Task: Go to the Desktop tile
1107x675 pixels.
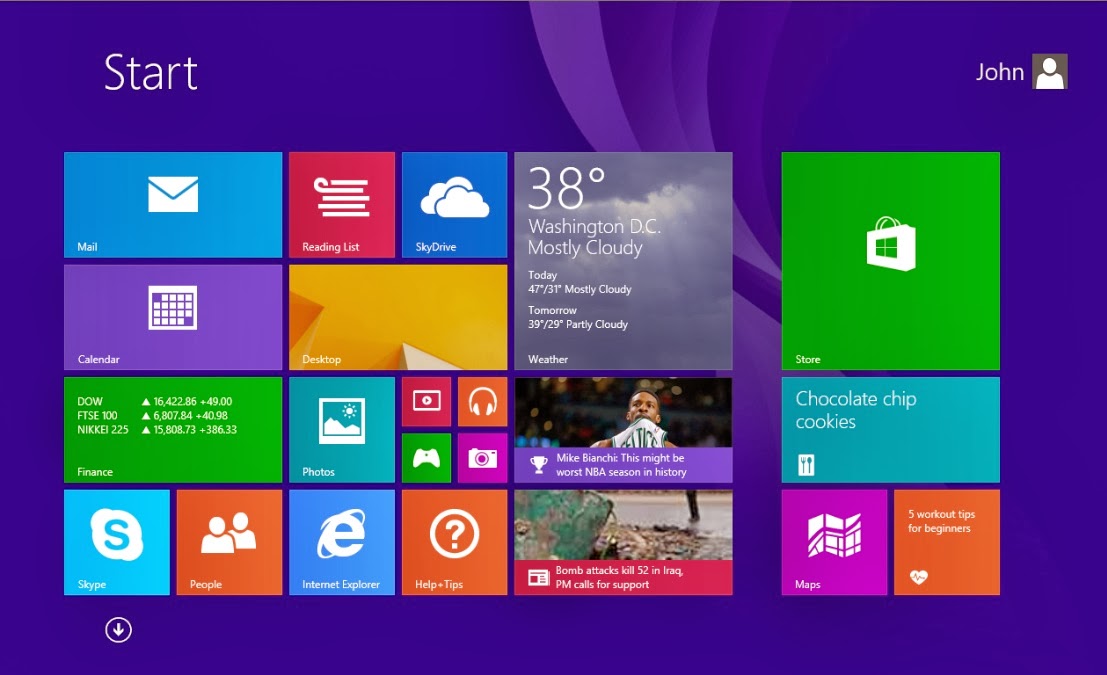Action: 398,317
